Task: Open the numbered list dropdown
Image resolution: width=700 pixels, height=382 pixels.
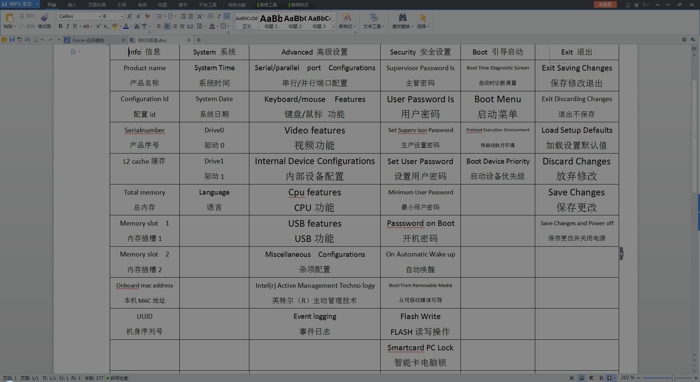Action: click(x=175, y=16)
